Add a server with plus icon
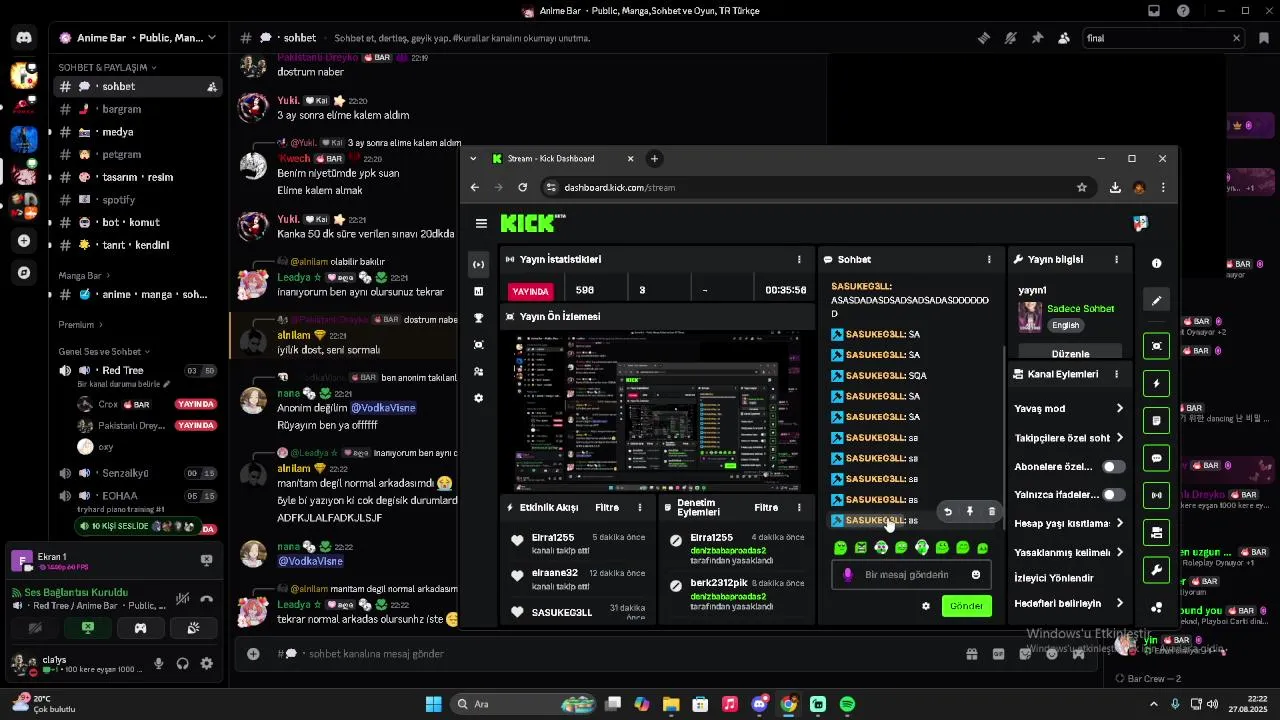The width and height of the screenshot is (1280, 720). pos(24,240)
